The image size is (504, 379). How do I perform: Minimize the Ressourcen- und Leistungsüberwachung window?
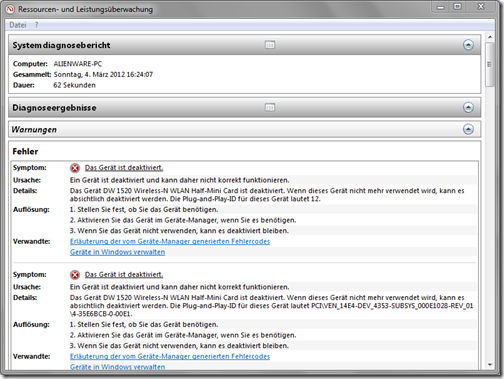pos(441,7)
